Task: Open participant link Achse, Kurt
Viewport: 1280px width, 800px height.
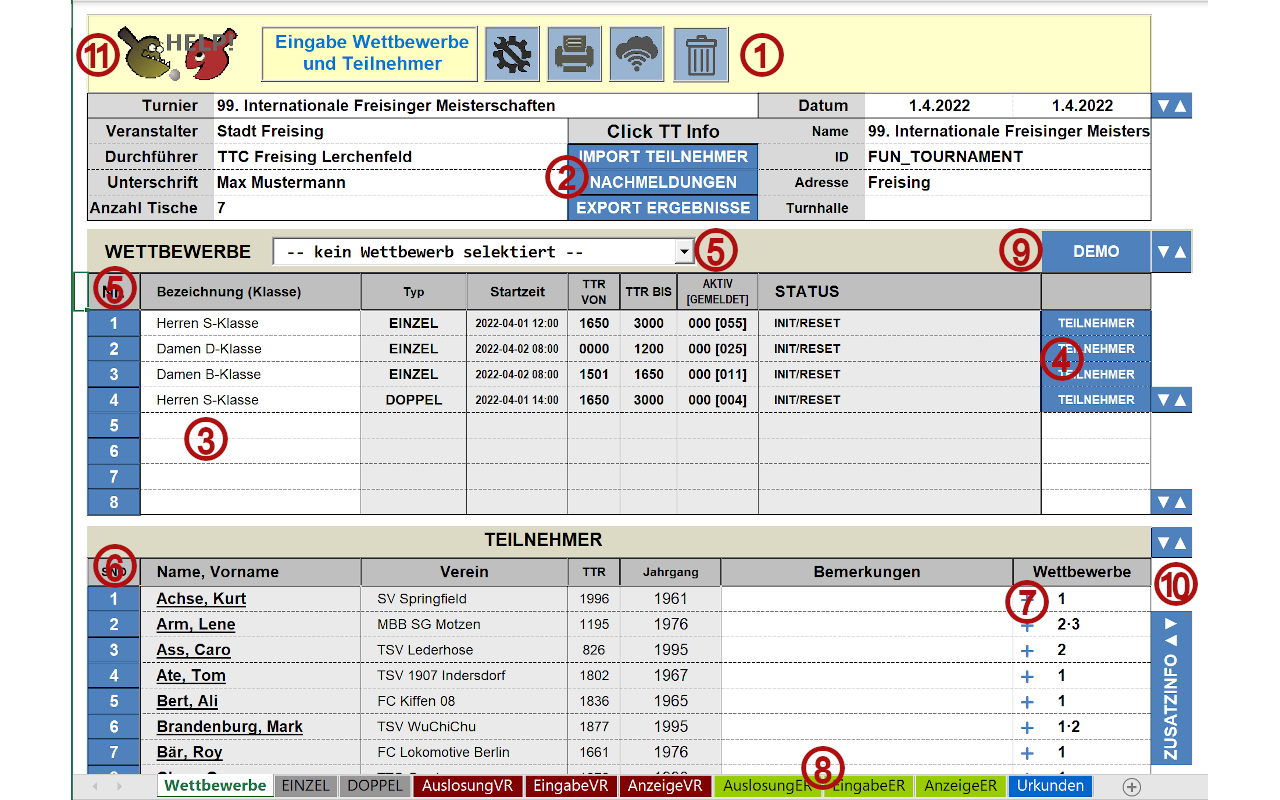Action: click(201, 599)
